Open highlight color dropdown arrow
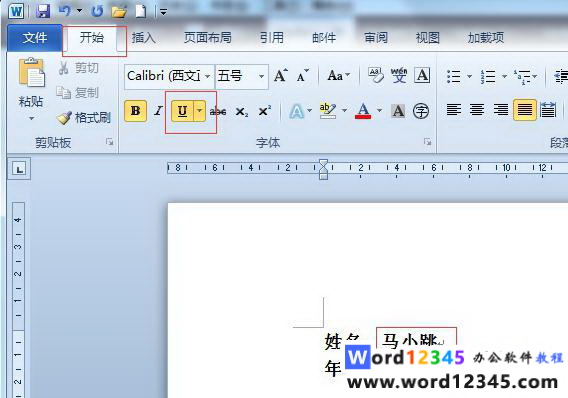 [344, 110]
